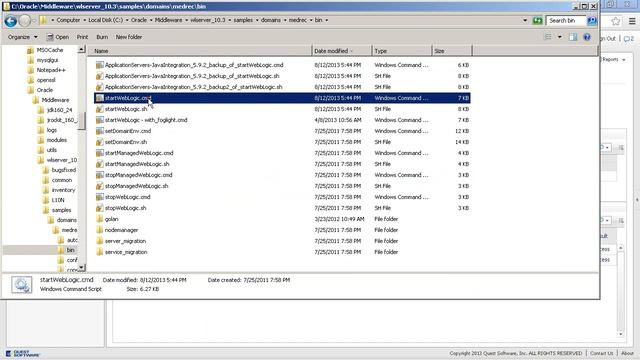Click the browser bookmark star icon
Screen dimensions: 640x360
616,21
